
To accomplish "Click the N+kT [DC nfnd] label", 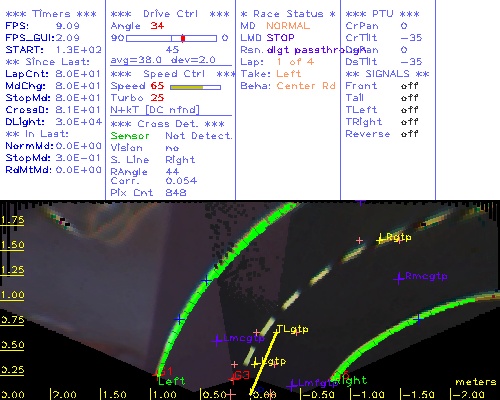I will [155, 110].
